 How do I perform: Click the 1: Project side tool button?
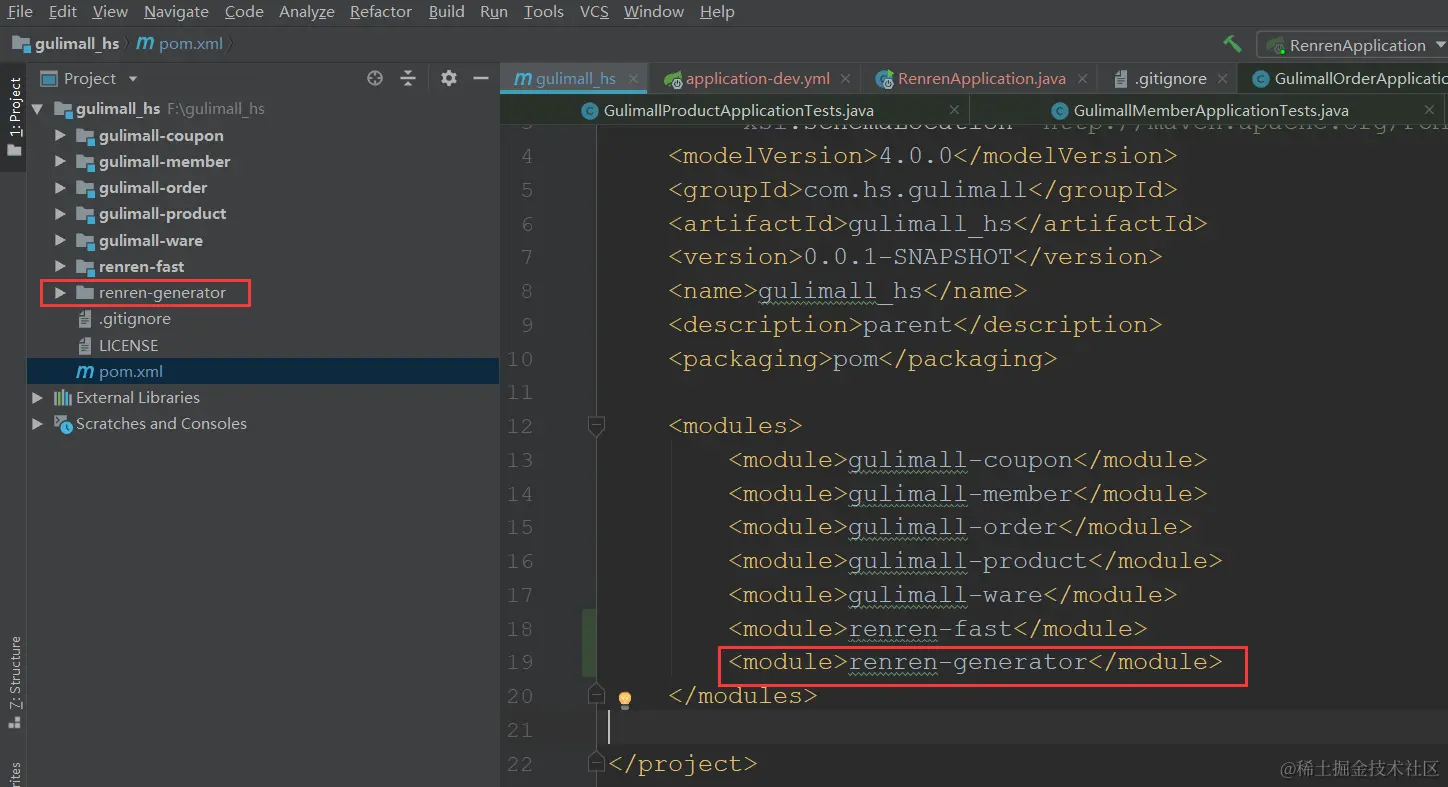[14, 117]
